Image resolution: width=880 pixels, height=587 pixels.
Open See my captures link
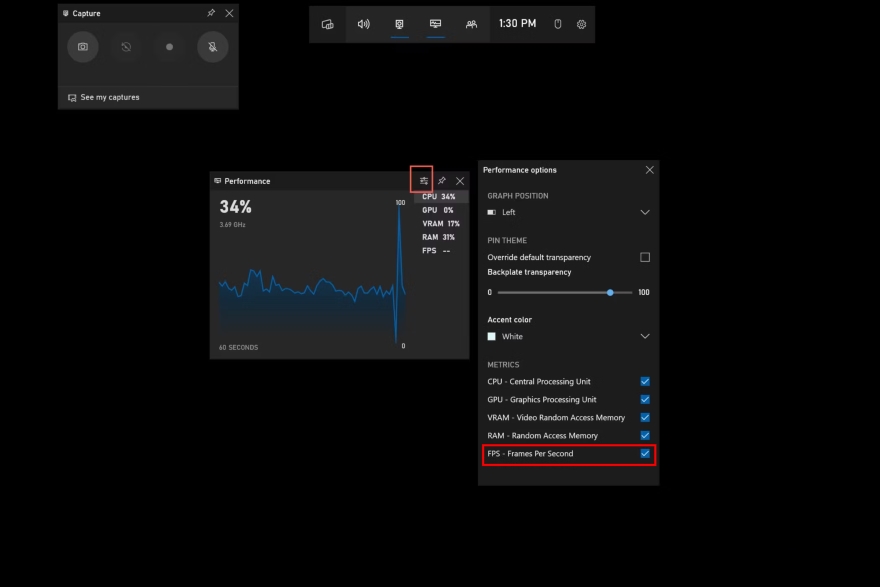coord(109,97)
